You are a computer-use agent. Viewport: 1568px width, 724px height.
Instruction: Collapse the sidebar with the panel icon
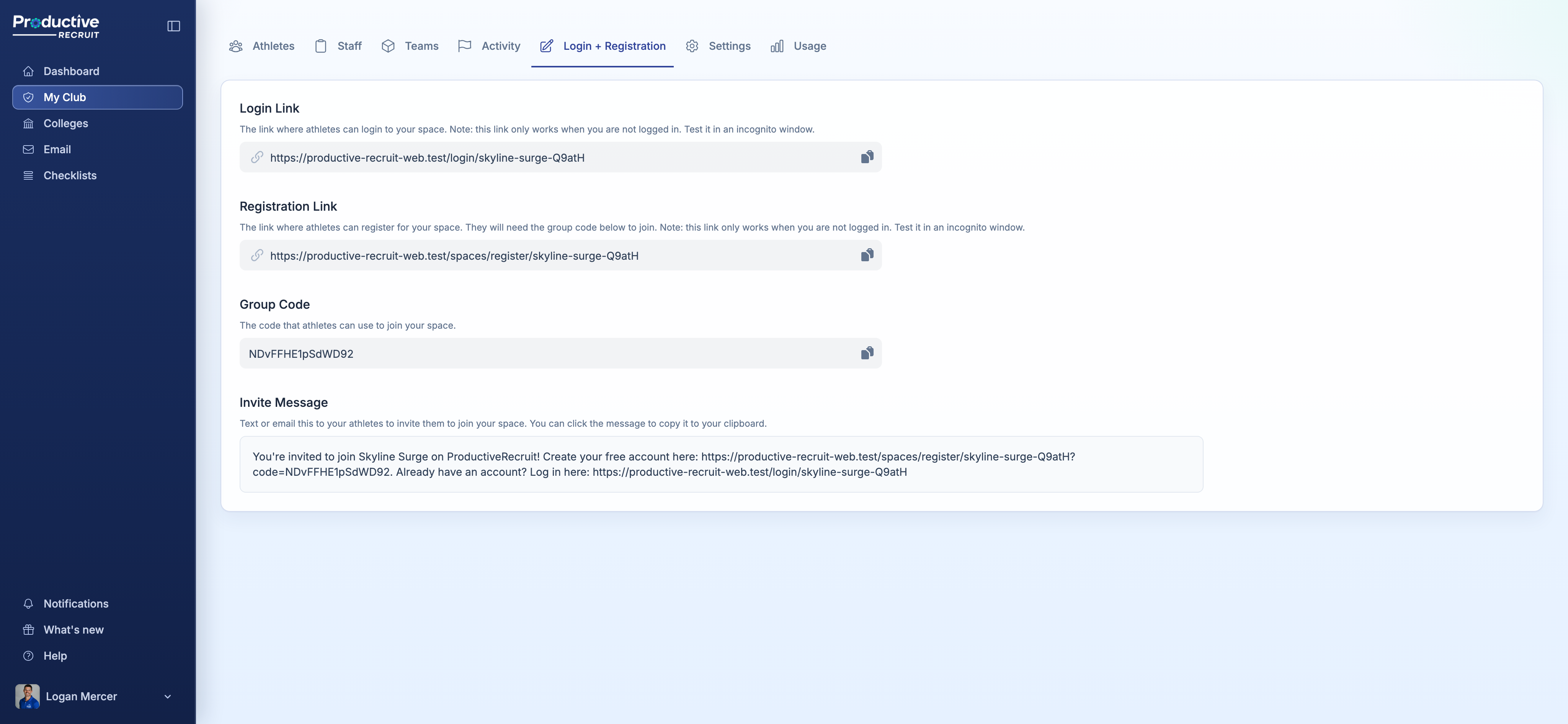(173, 26)
